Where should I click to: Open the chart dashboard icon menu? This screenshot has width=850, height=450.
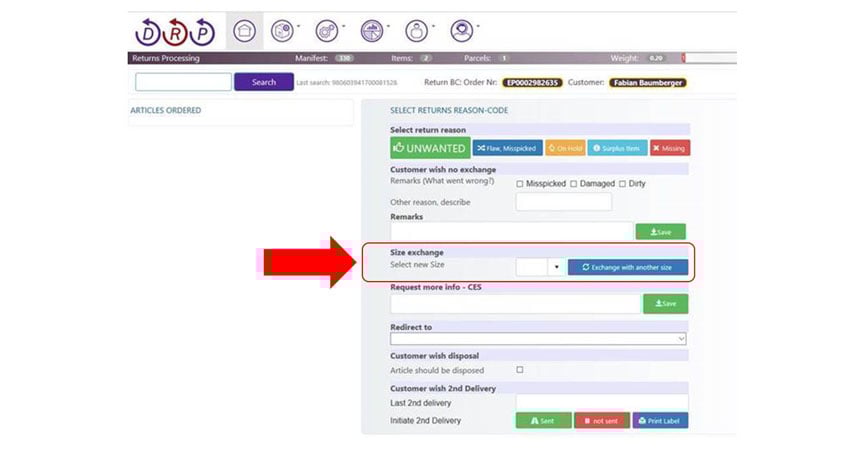[372, 31]
